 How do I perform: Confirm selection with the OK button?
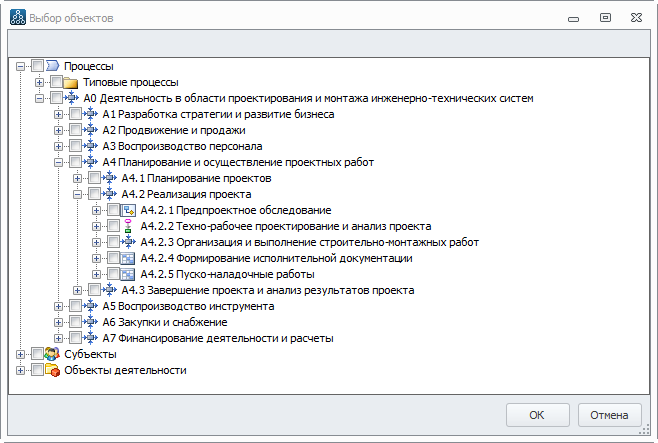click(538, 415)
